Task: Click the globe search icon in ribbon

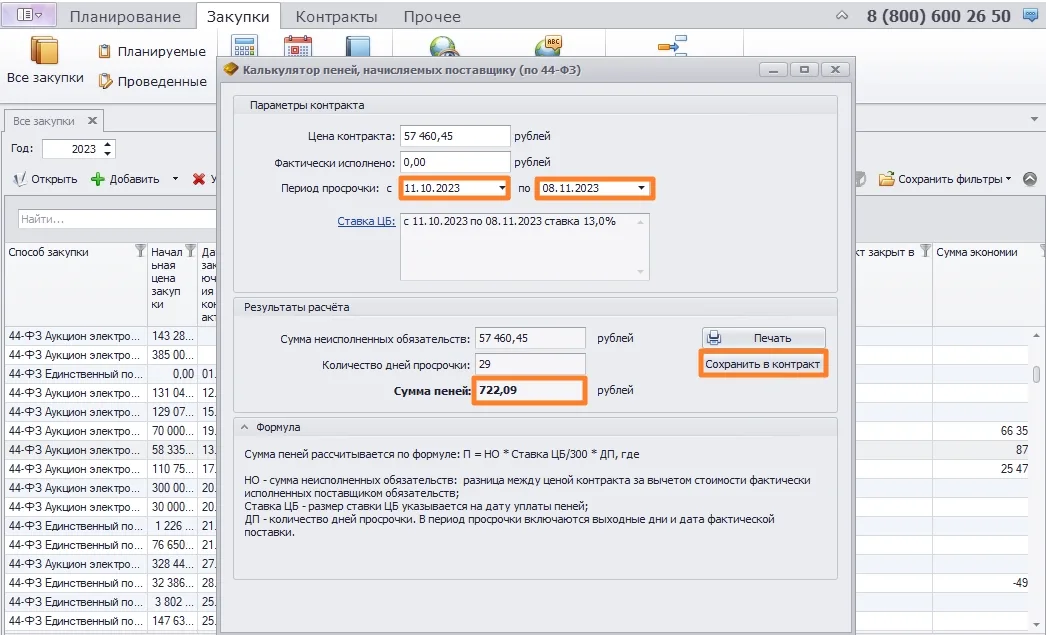Action: (x=442, y=45)
